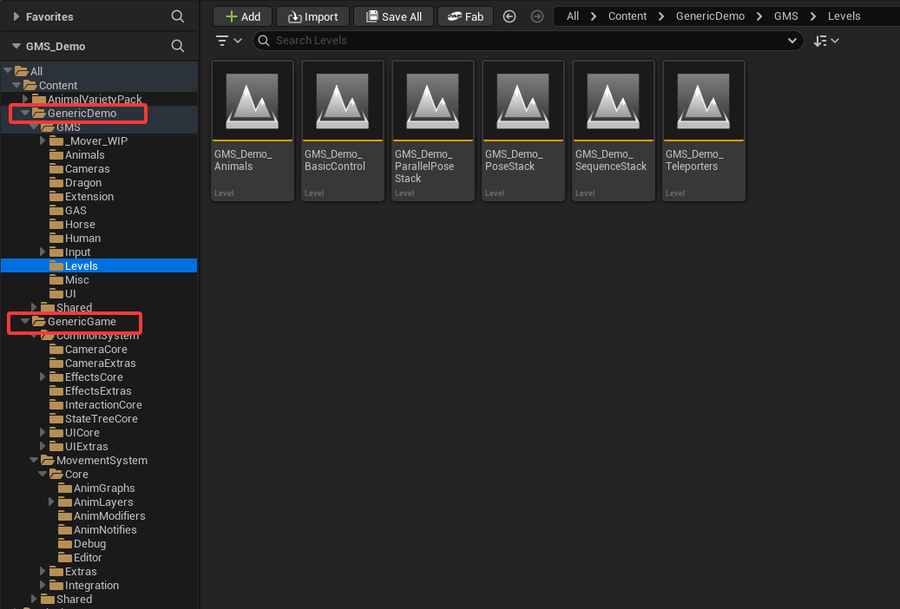900x609 pixels.
Task: Go back in content browser history
Action: click(x=509, y=17)
